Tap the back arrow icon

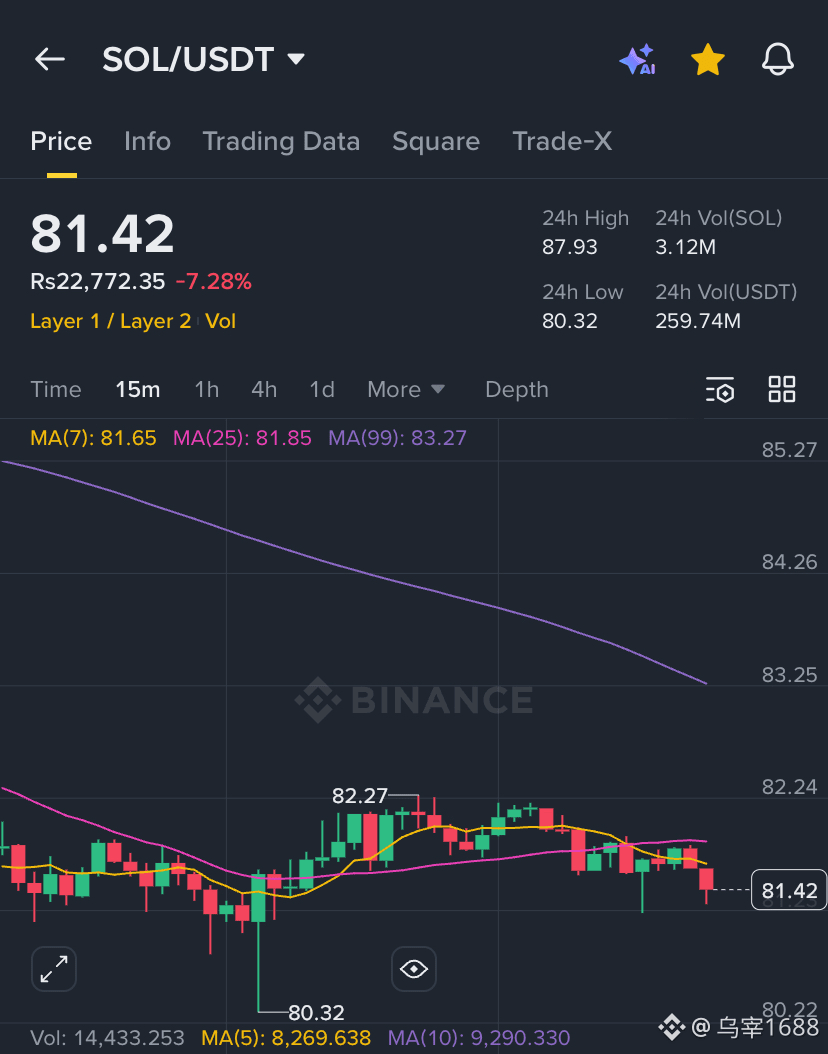tap(50, 59)
